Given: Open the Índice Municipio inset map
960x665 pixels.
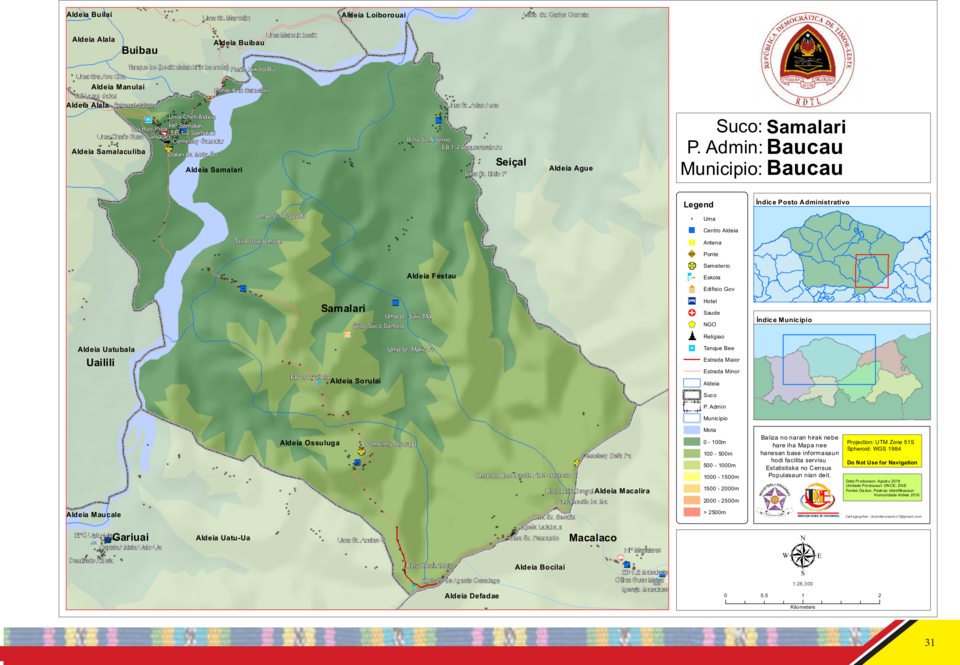Looking at the screenshot, I should (842, 372).
